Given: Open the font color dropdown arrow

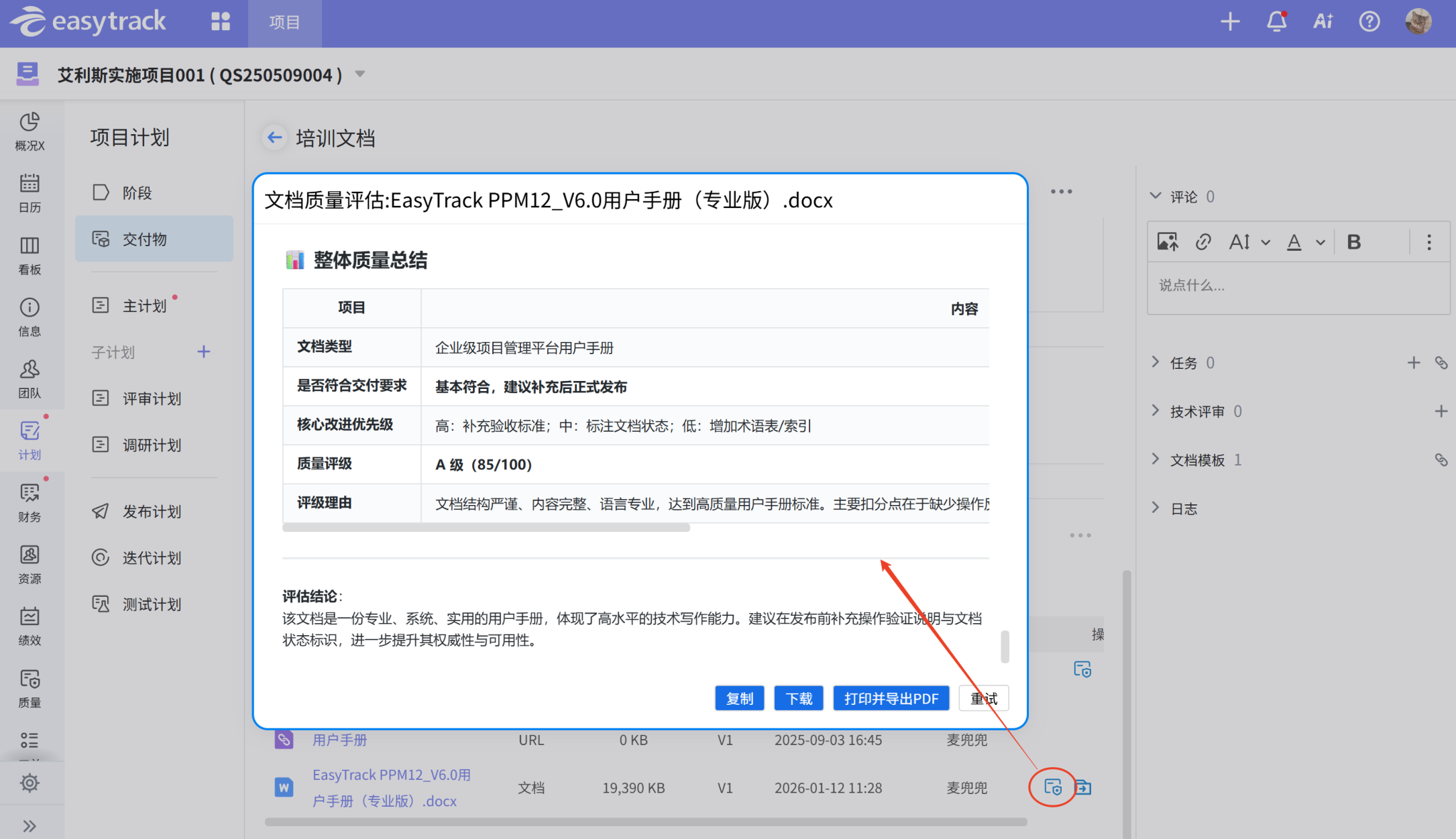Looking at the screenshot, I should point(1321,243).
